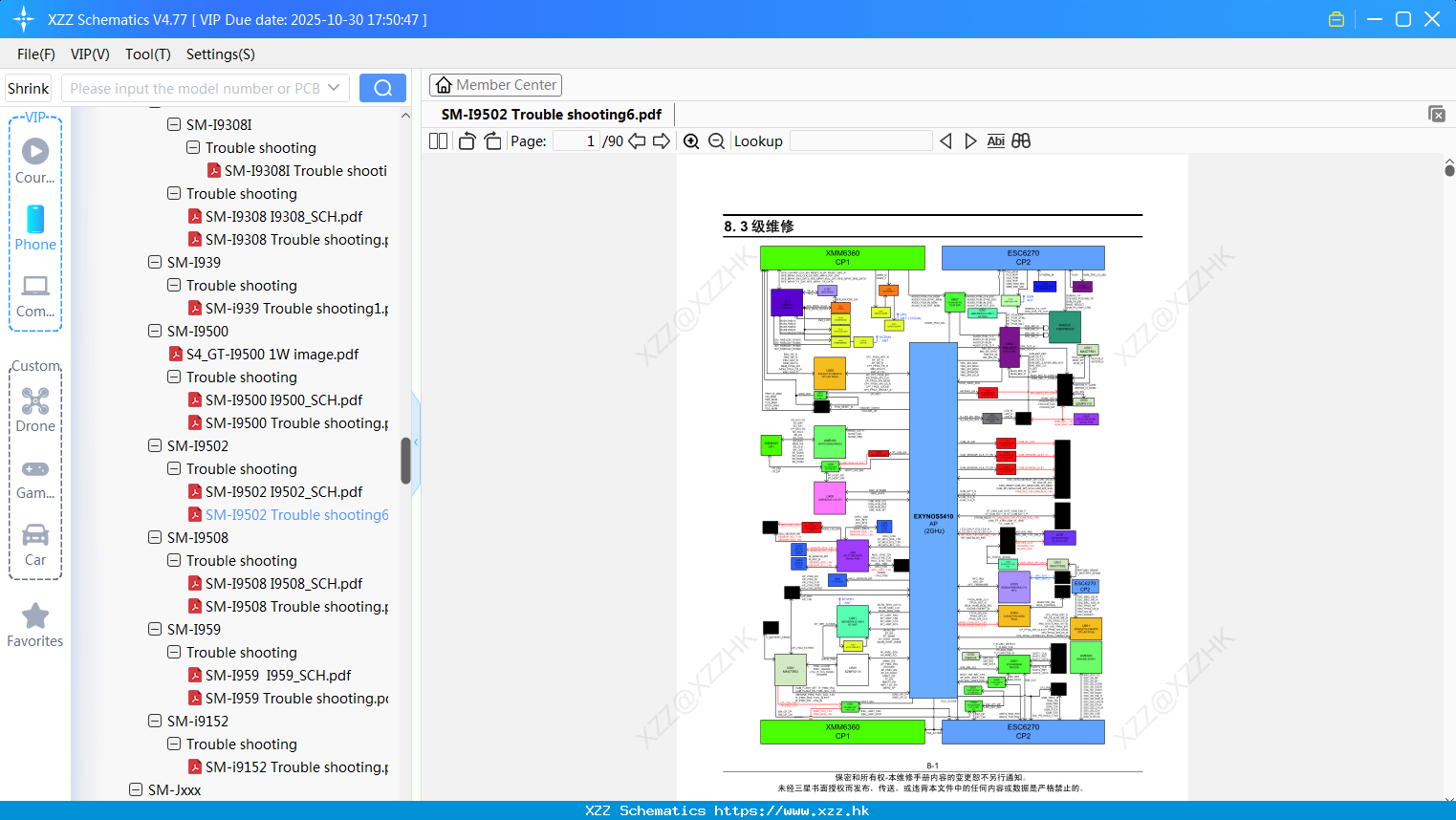1456x820 pixels.
Task: Click the XZZ app logo
Action: tap(24, 19)
